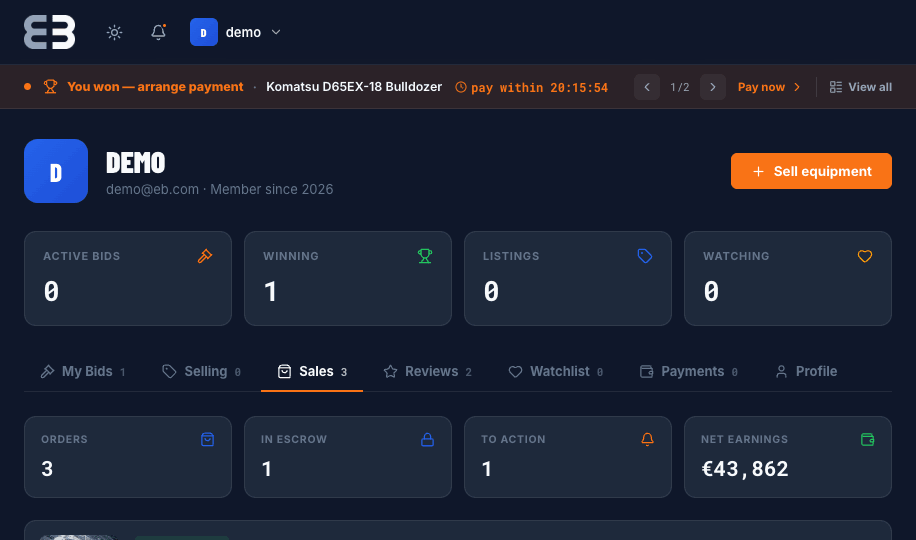Click the To Action bell icon
The width and height of the screenshot is (916, 540).
(x=647, y=439)
